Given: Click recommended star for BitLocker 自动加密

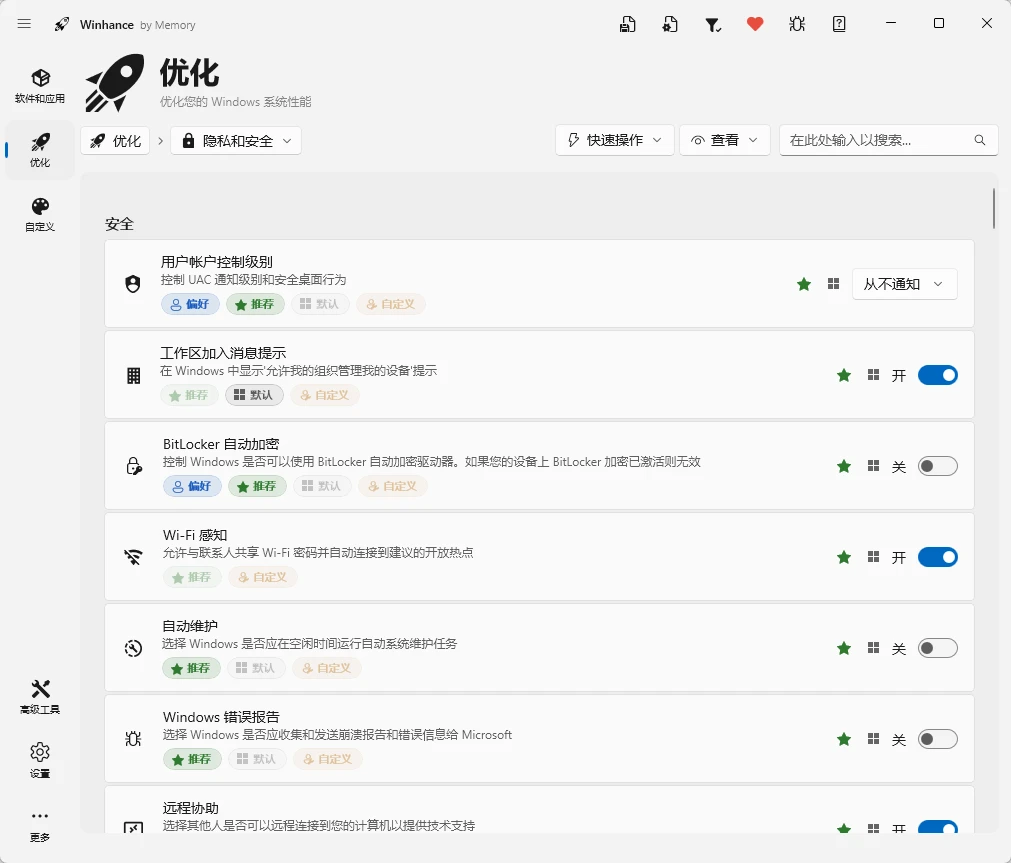Looking at the screenshot, I should coord(843,466).
